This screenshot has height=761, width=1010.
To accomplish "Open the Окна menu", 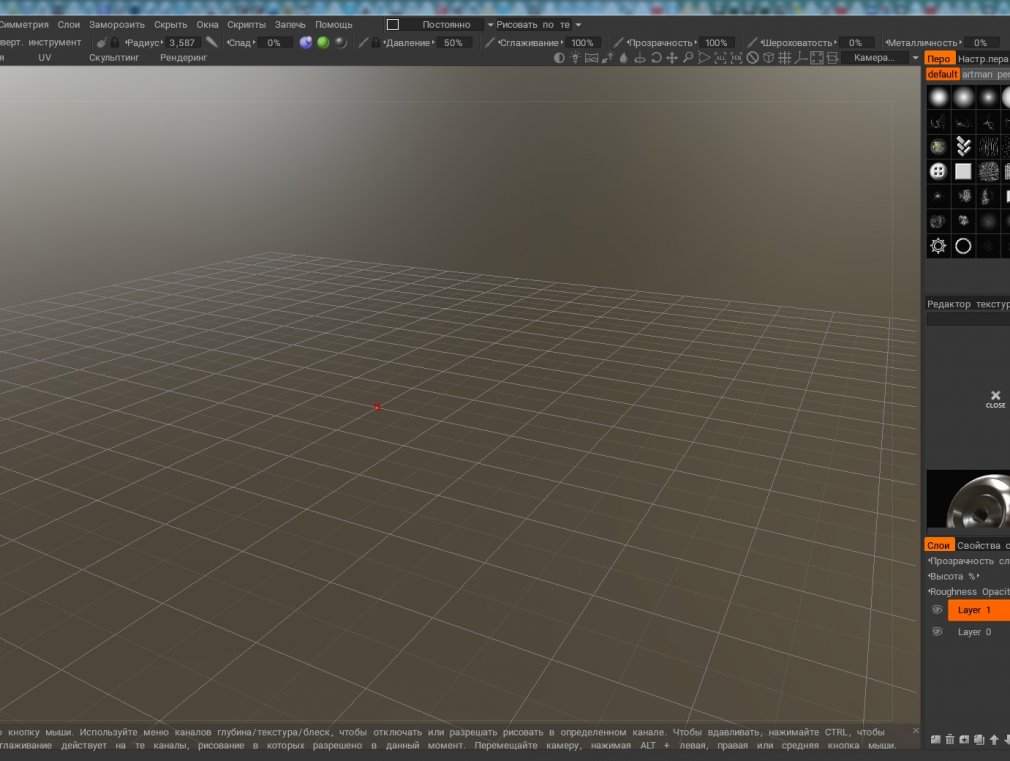I will click(207, 24).
